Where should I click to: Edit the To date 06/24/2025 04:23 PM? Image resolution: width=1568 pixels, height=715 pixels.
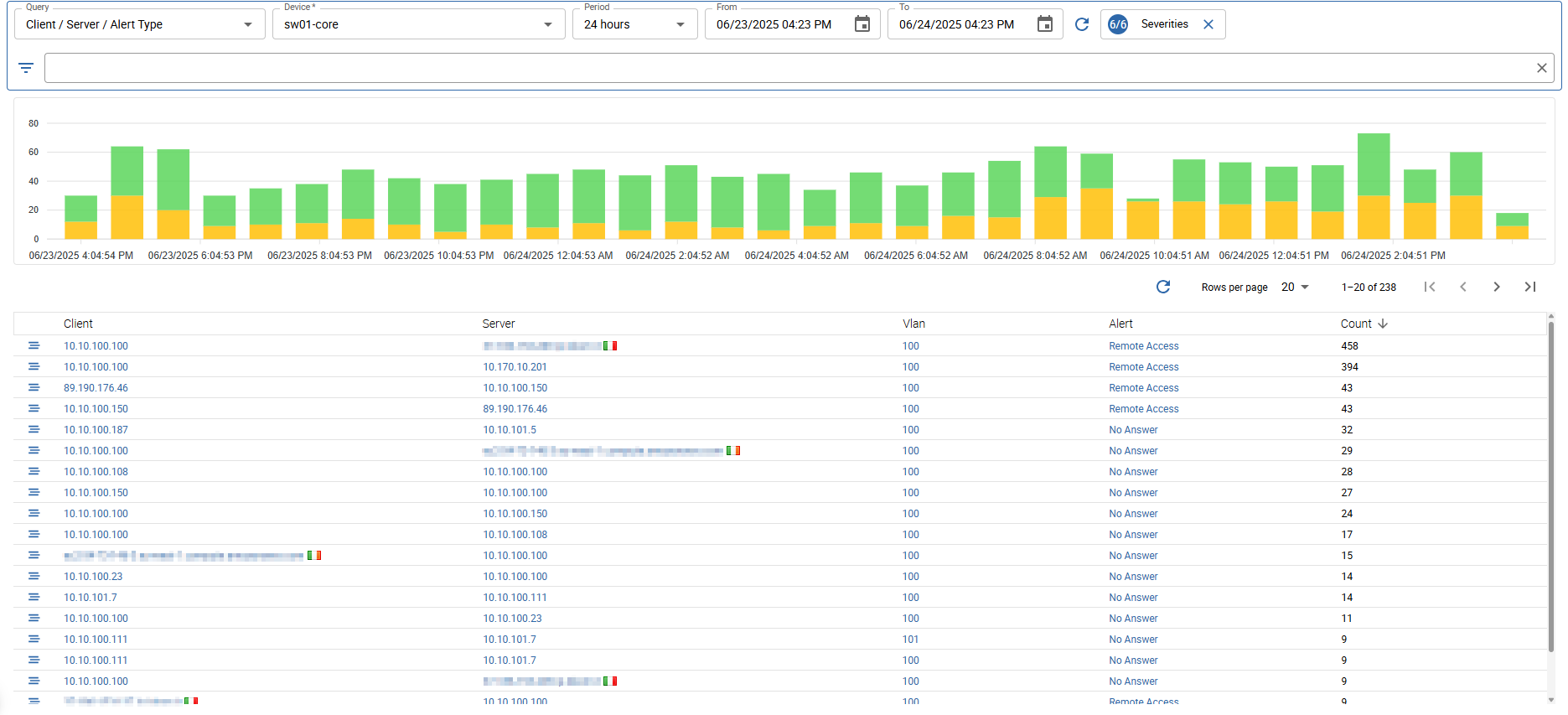(956, 24)
